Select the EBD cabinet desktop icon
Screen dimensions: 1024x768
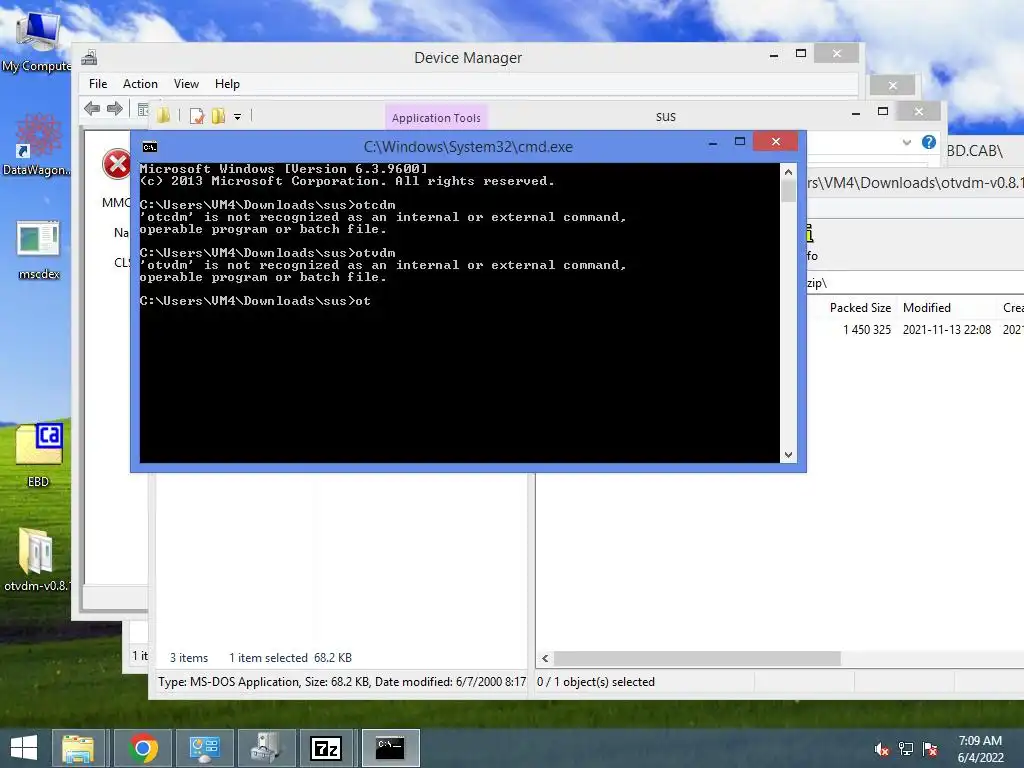pos(39,455)
